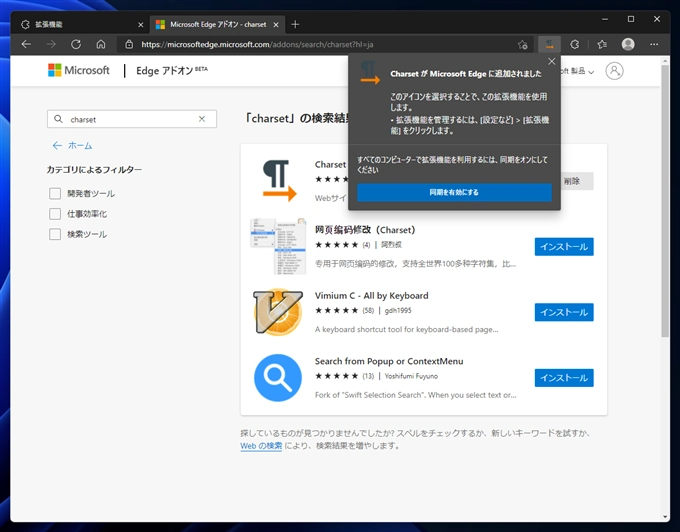Open Search from Popup extension icon
This screenshot has height=532, width=680.
278,378
